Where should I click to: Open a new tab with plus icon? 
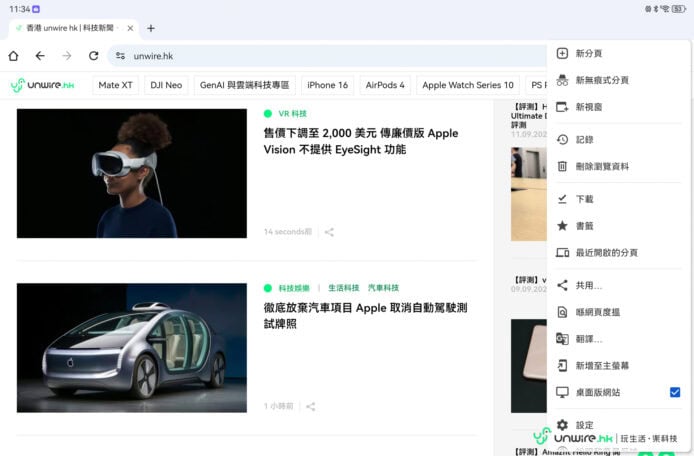pos(151,28)
